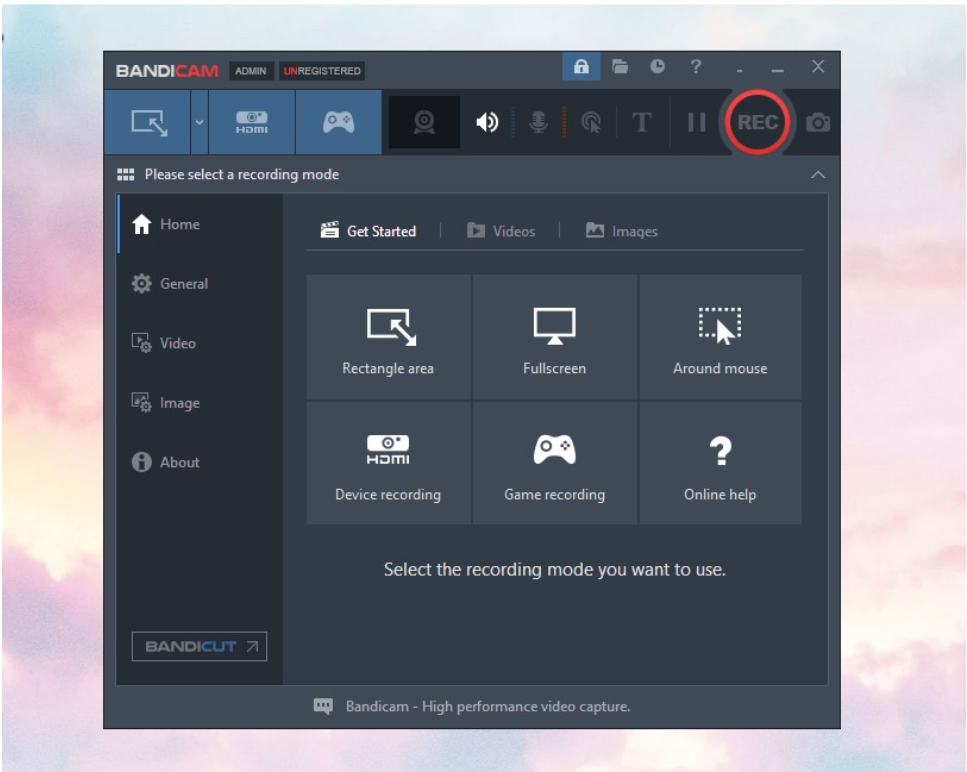Click the ADMIN badge in title bar
This screenshot has height=772, width=967.
tap(250, 71)
